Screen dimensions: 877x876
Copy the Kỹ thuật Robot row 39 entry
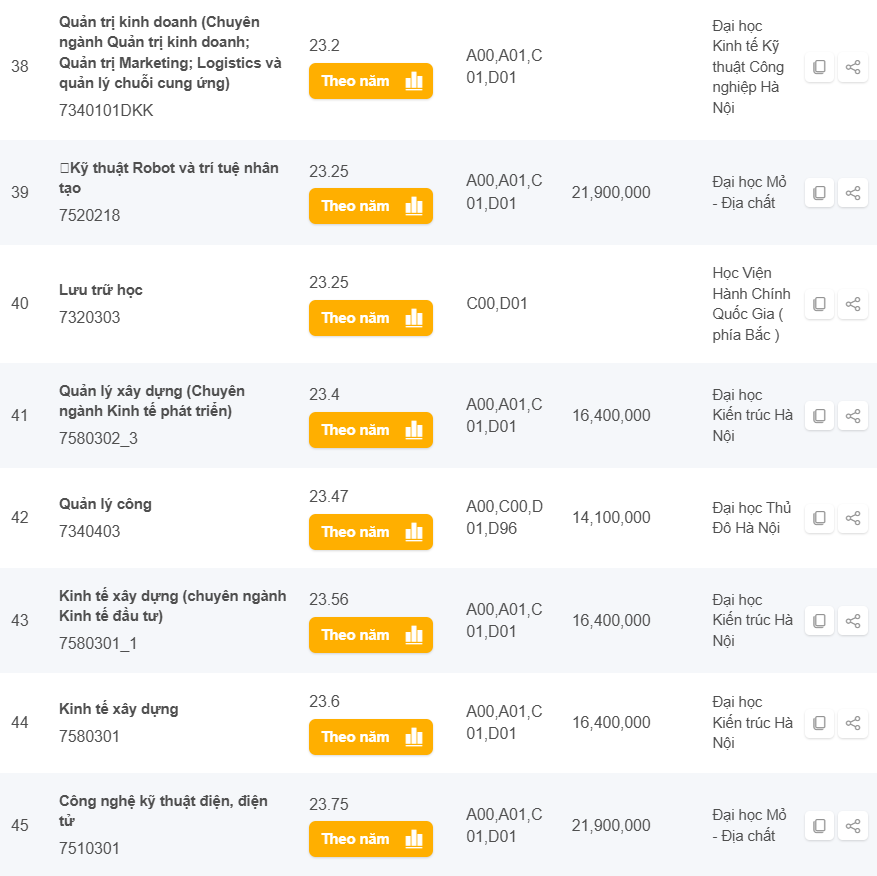[x=819, y=193]
